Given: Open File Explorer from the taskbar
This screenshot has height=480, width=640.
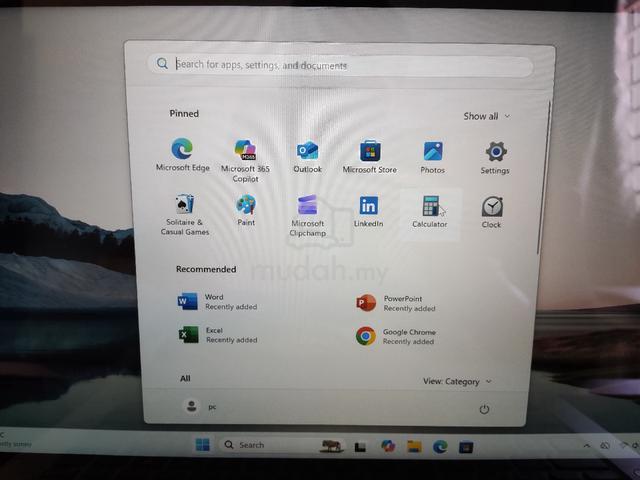Looking at the screenshot, I should pyautogui.click(x=414, y=447).
